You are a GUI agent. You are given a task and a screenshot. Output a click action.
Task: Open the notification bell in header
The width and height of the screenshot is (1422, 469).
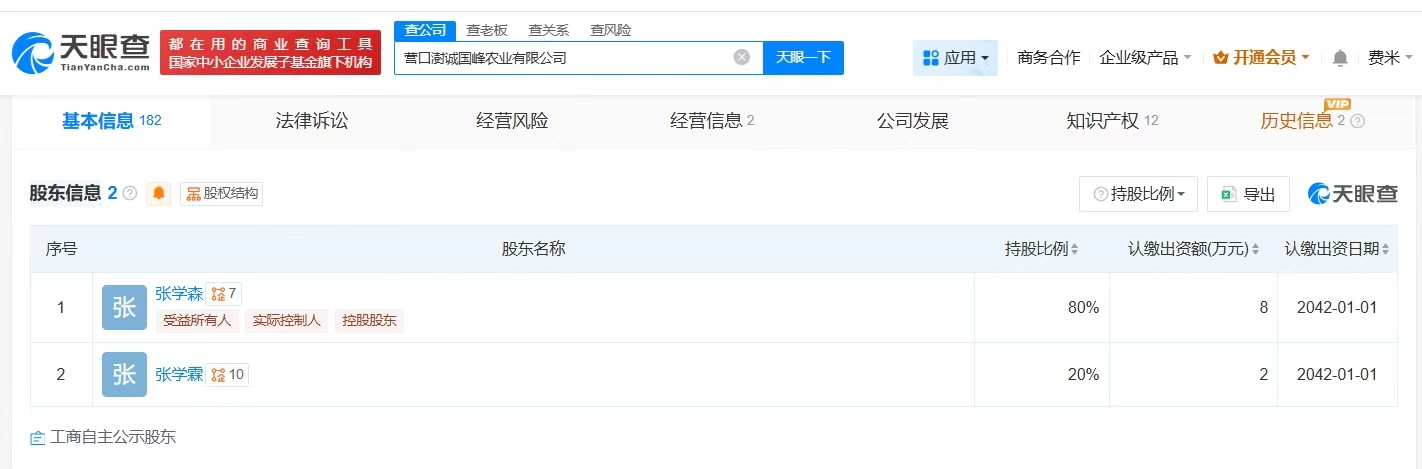point(1340,58)
